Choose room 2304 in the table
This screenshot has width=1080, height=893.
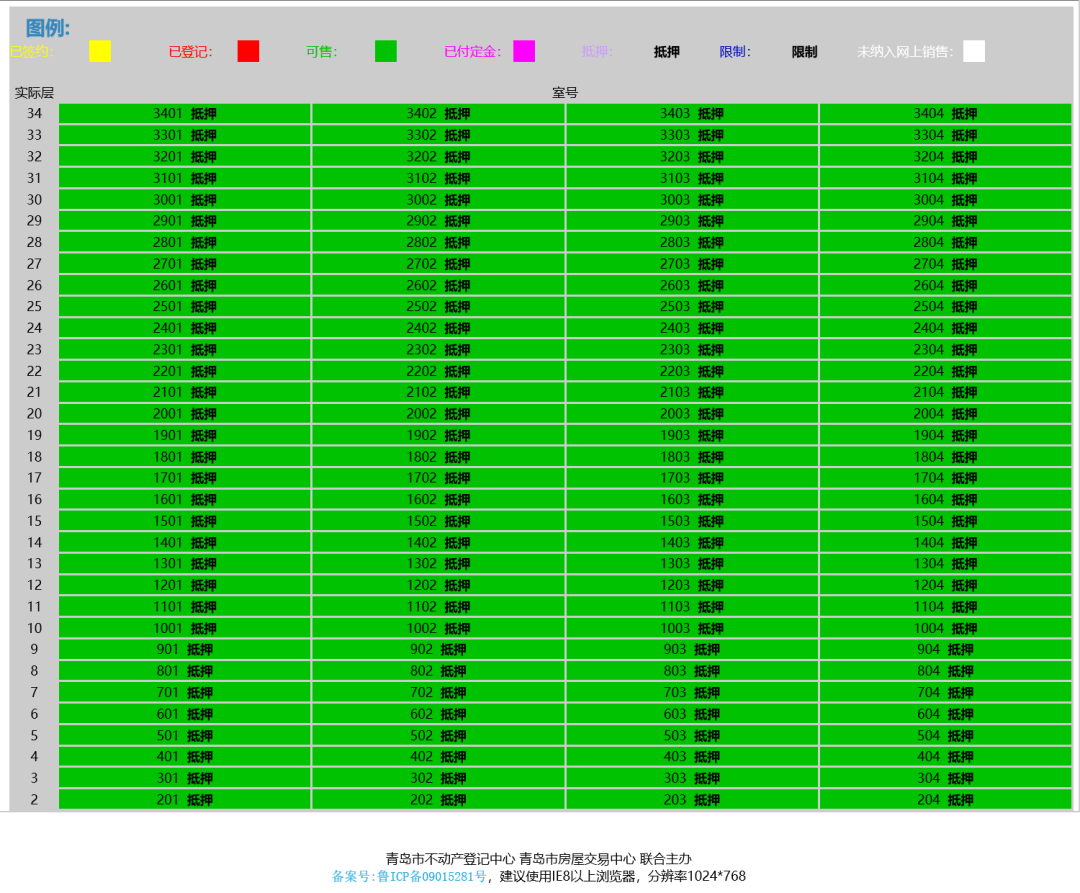[946, 350]
